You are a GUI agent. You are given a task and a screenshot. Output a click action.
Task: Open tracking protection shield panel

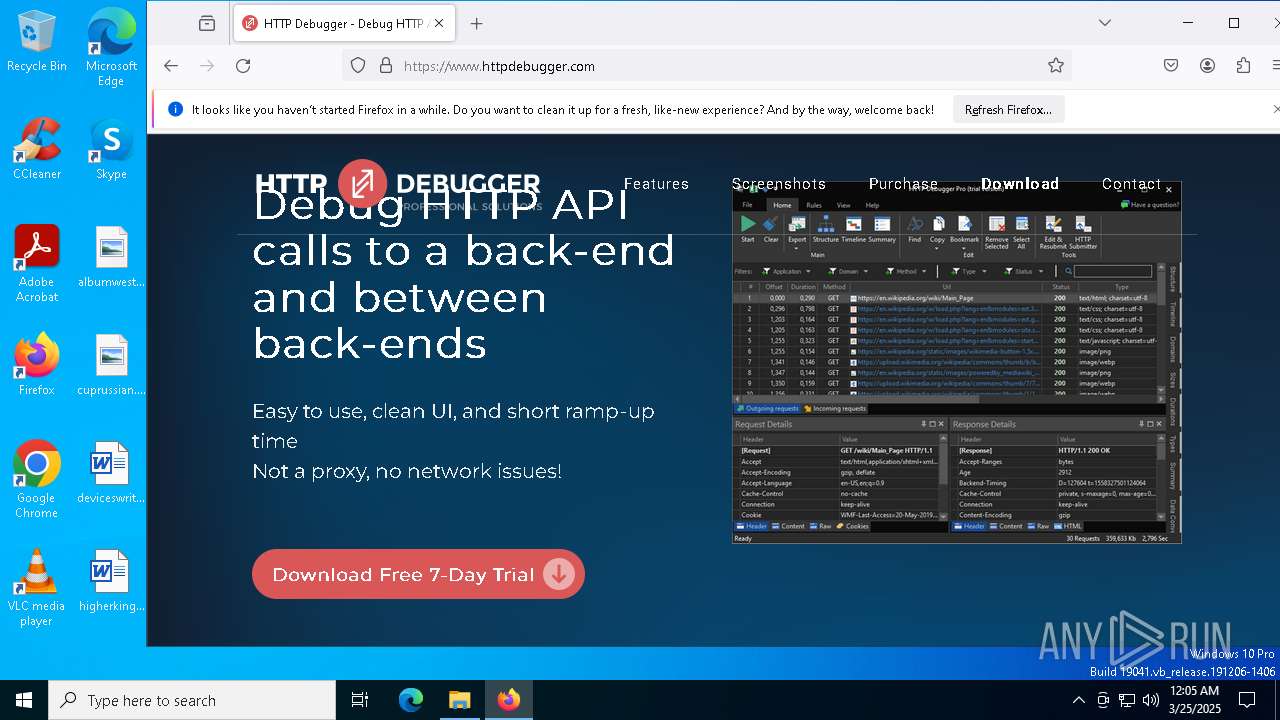coord(358,66)
